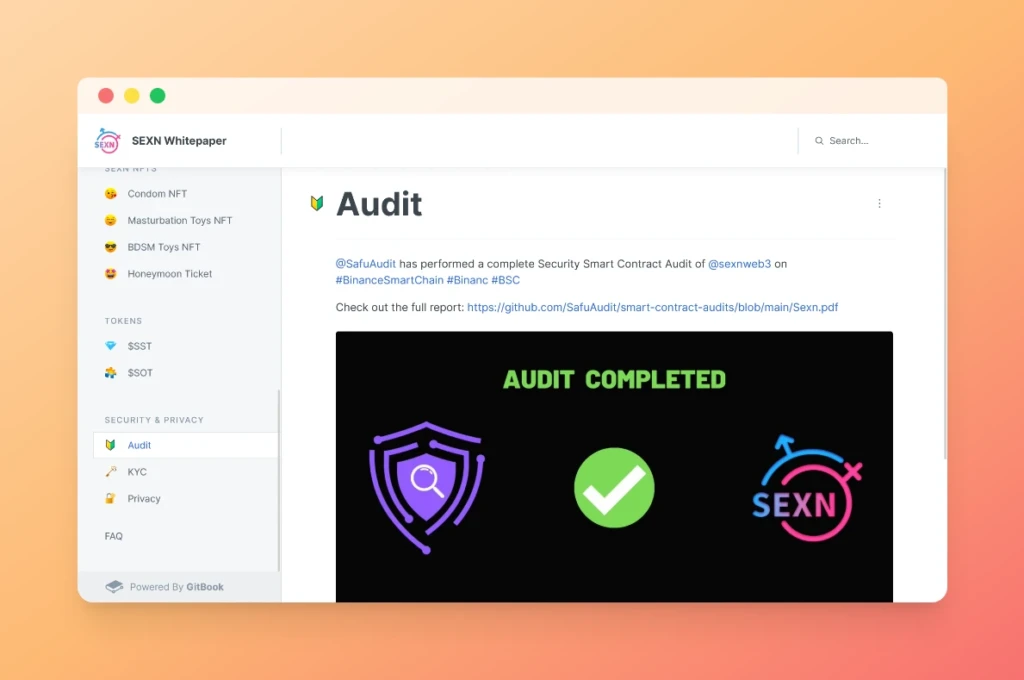Click the SEXN logo in the header
This screenshot has height=680, width=1024.
107,140
